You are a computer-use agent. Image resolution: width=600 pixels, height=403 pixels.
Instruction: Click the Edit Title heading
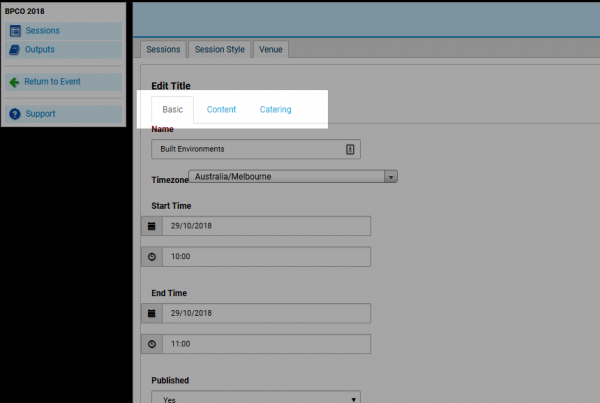(x=171, y=86)
